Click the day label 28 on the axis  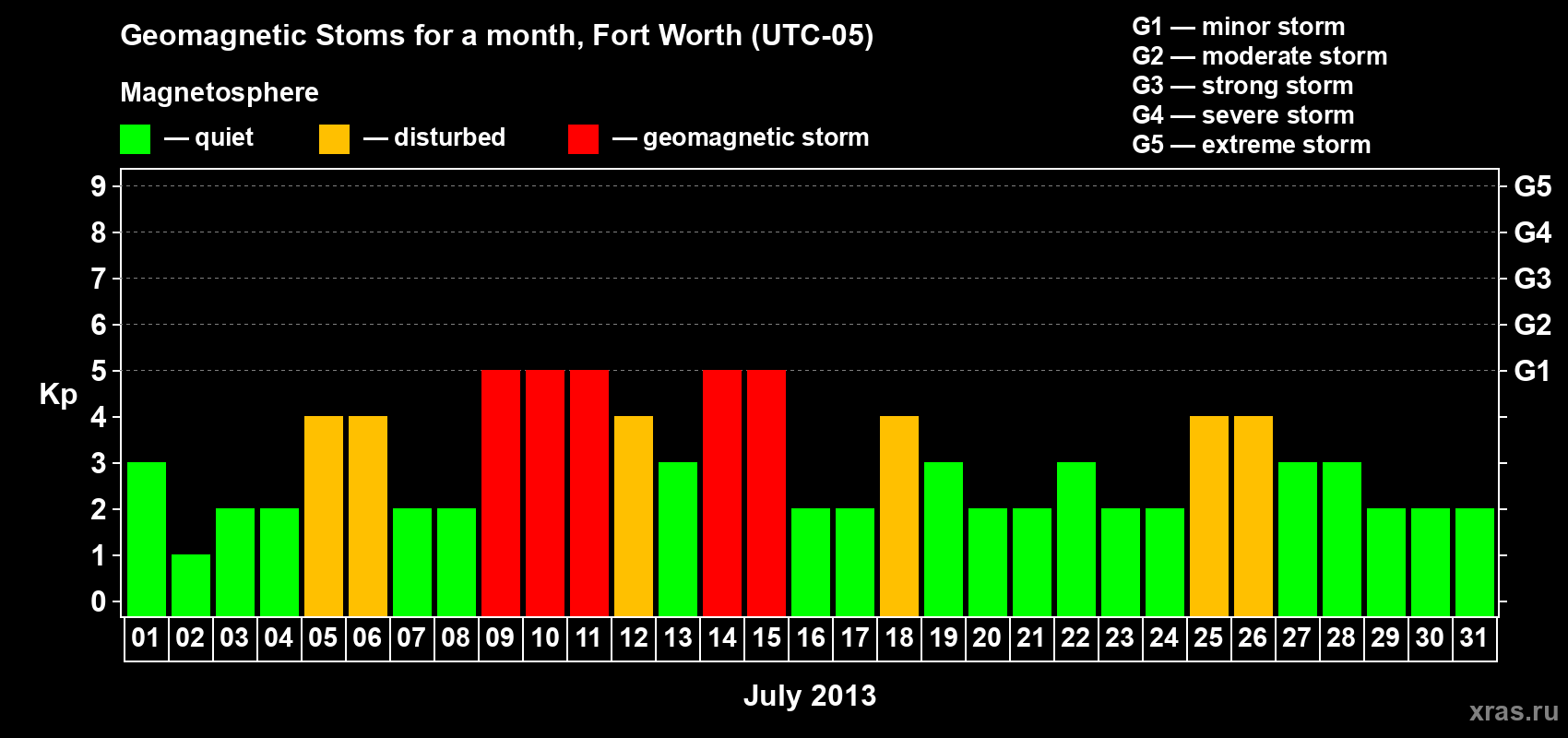1341,637
